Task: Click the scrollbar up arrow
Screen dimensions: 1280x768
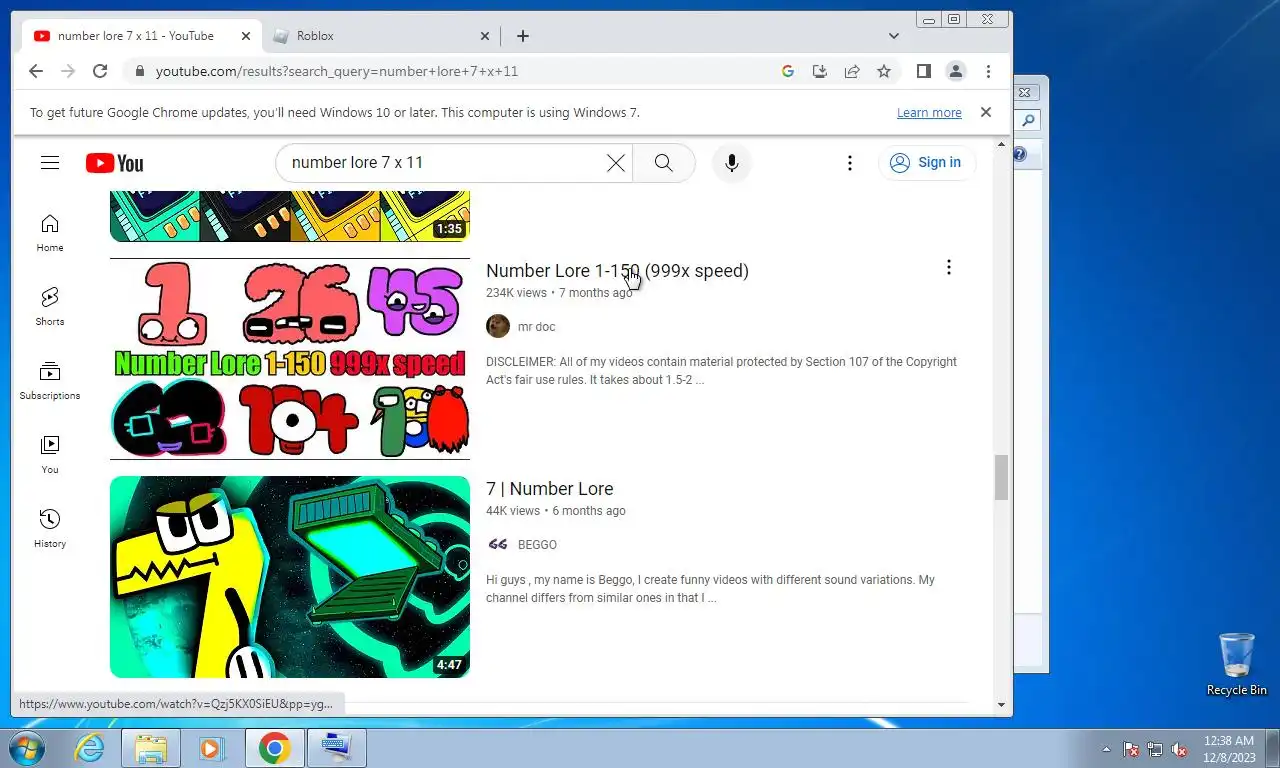Action: [x=1001, y=146]
